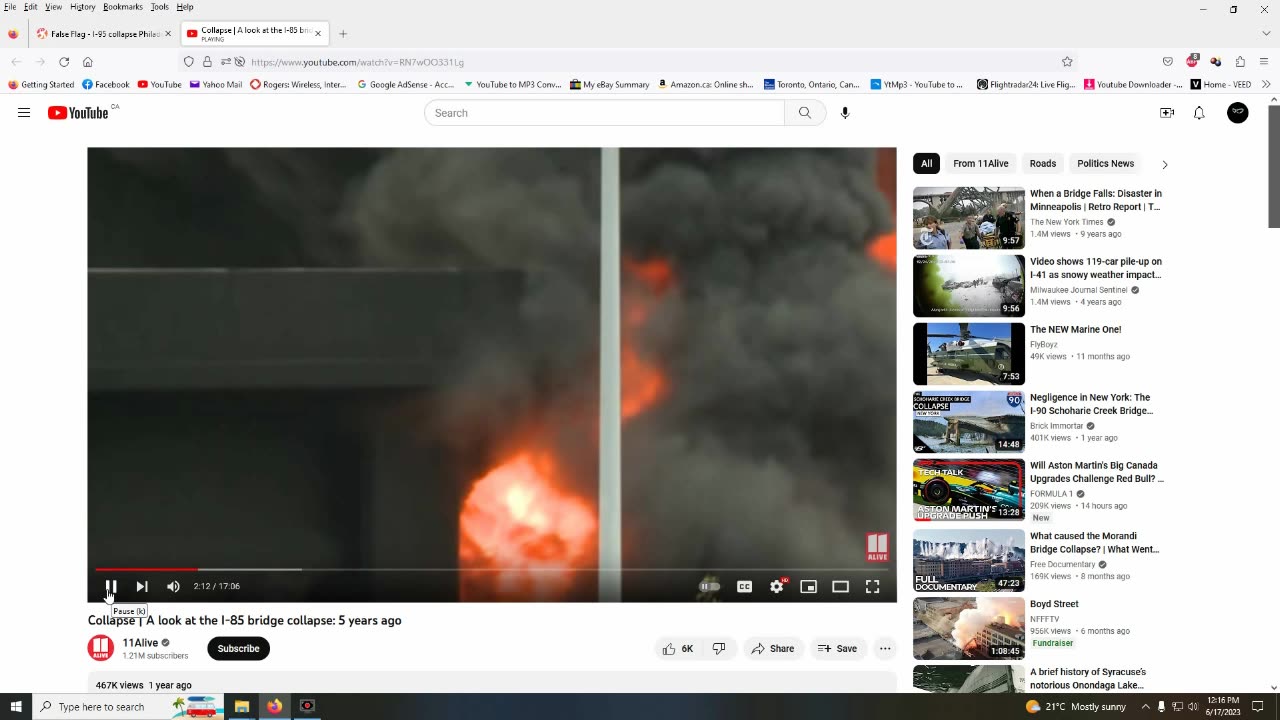
Task: Close the Collapse YouTube tab
Action: pyautogui.click(x=318, y=34)
